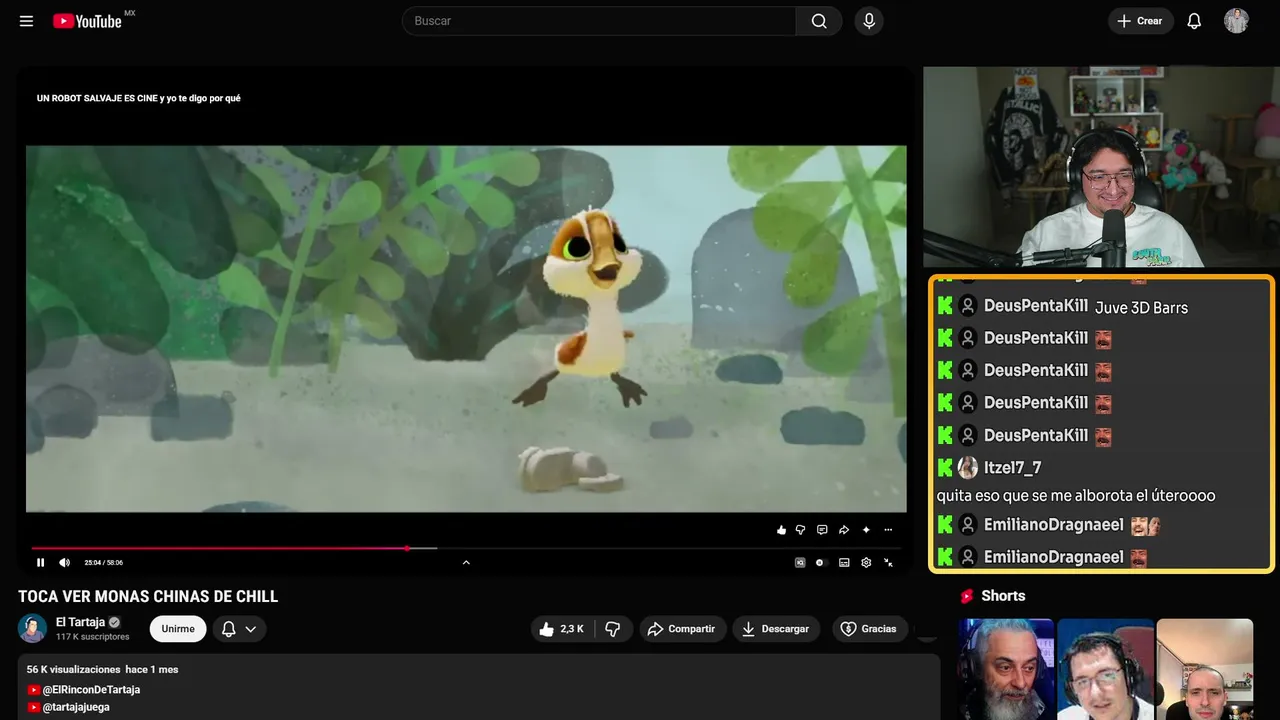This screenshot has height=720, width=1280.
Task: Click the Descargar button
Action: (776, 629)
